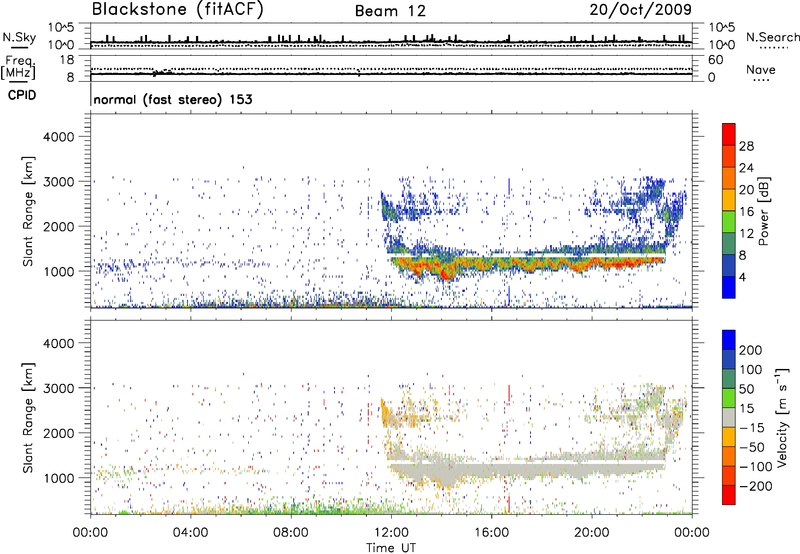Click the power panel 'Slant Range [km]' label
Image resolution: width=800 pixels, height=554 pixels.
pyautogui.click(x=28, y=211)
